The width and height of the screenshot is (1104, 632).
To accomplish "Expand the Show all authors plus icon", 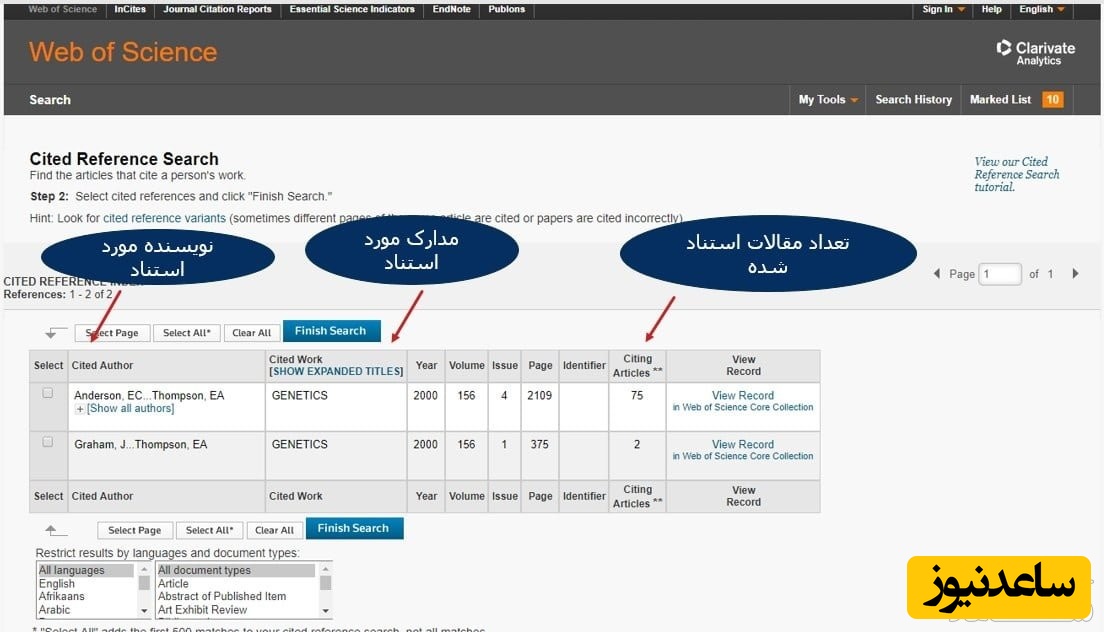I will coord(80,409).
